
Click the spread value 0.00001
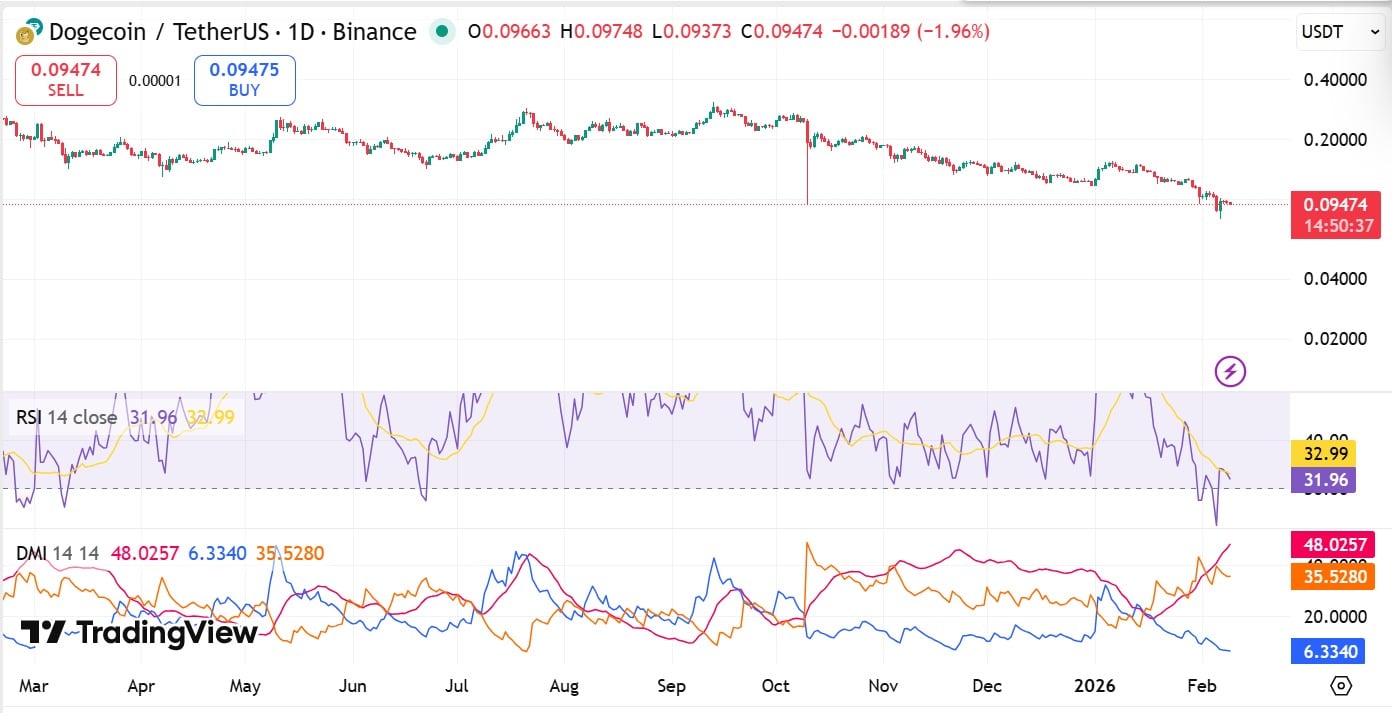coord(156,80)
